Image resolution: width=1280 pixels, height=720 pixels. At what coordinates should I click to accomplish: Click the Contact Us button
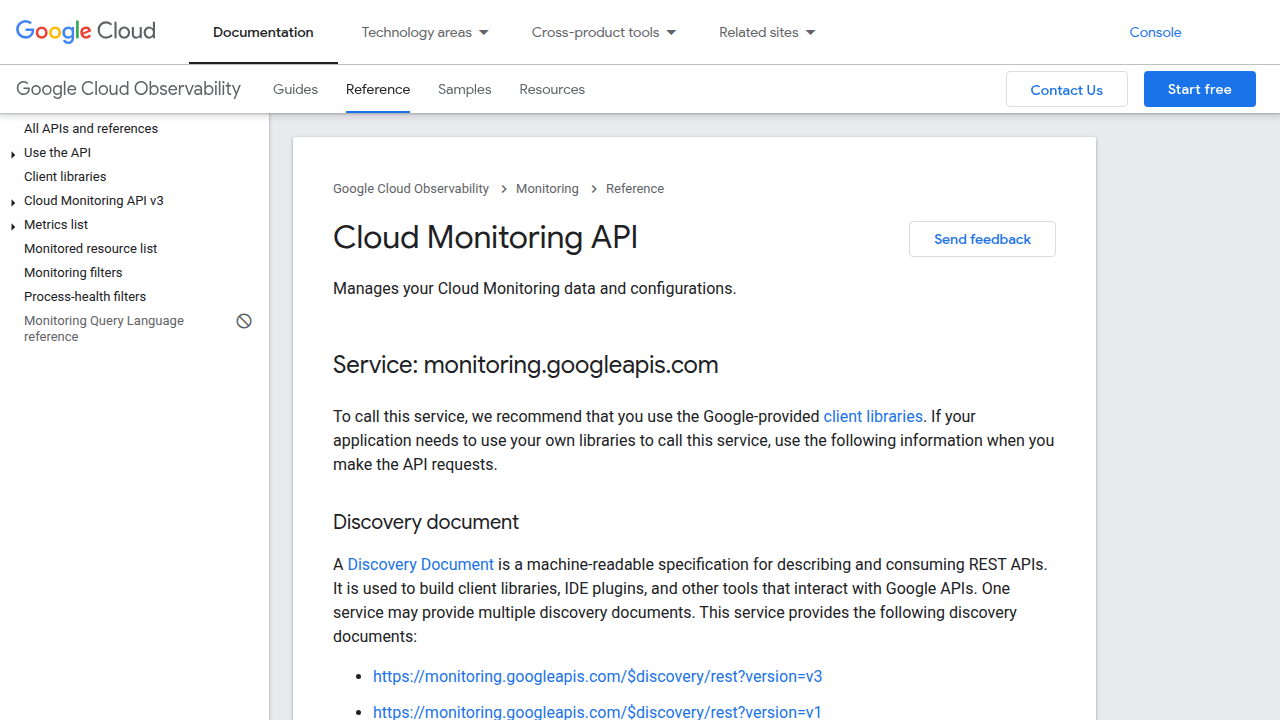pos(1067,89)
